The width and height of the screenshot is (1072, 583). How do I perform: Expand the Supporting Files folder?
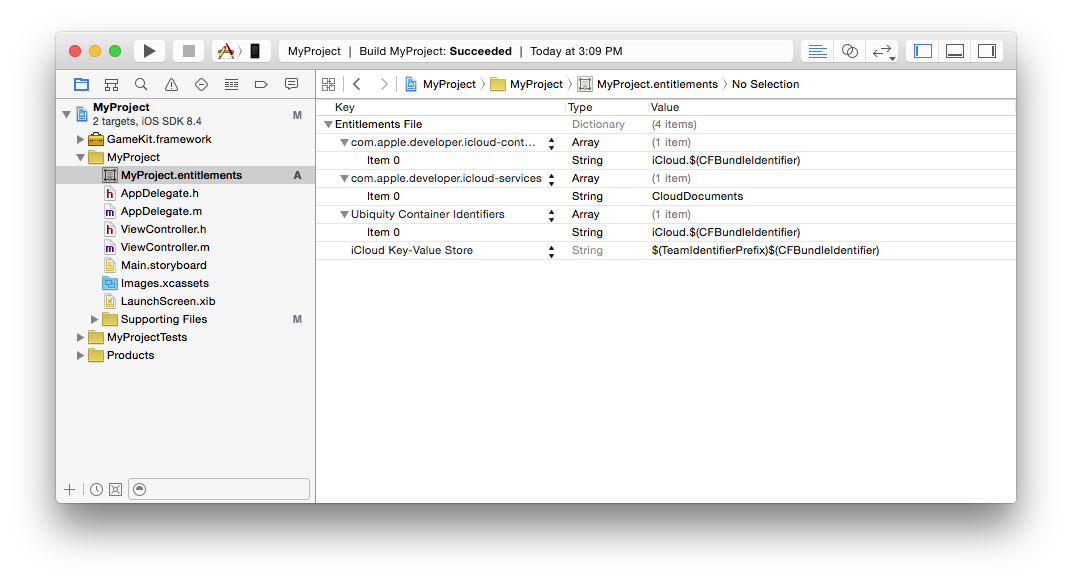tap(95, 320)
